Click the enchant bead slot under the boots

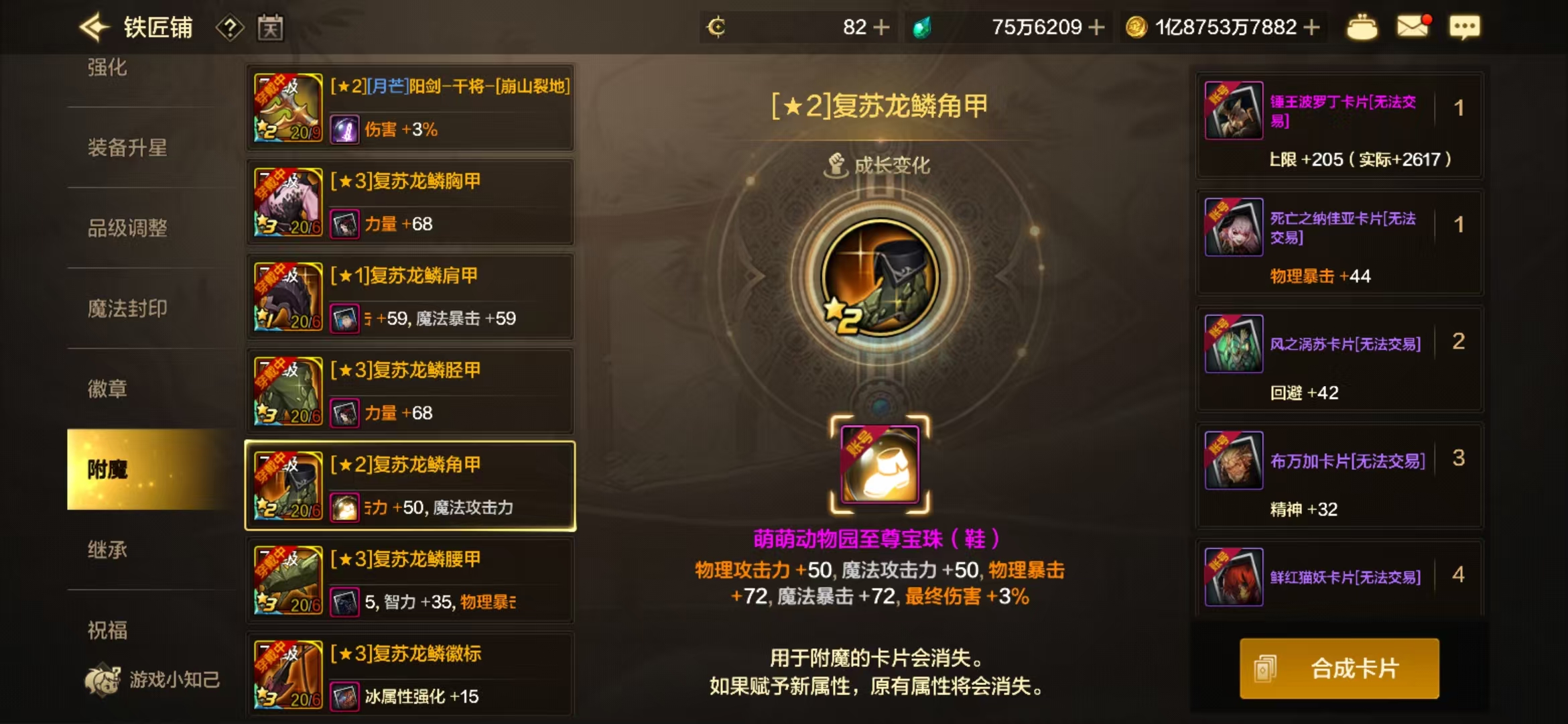pos(880,465)
